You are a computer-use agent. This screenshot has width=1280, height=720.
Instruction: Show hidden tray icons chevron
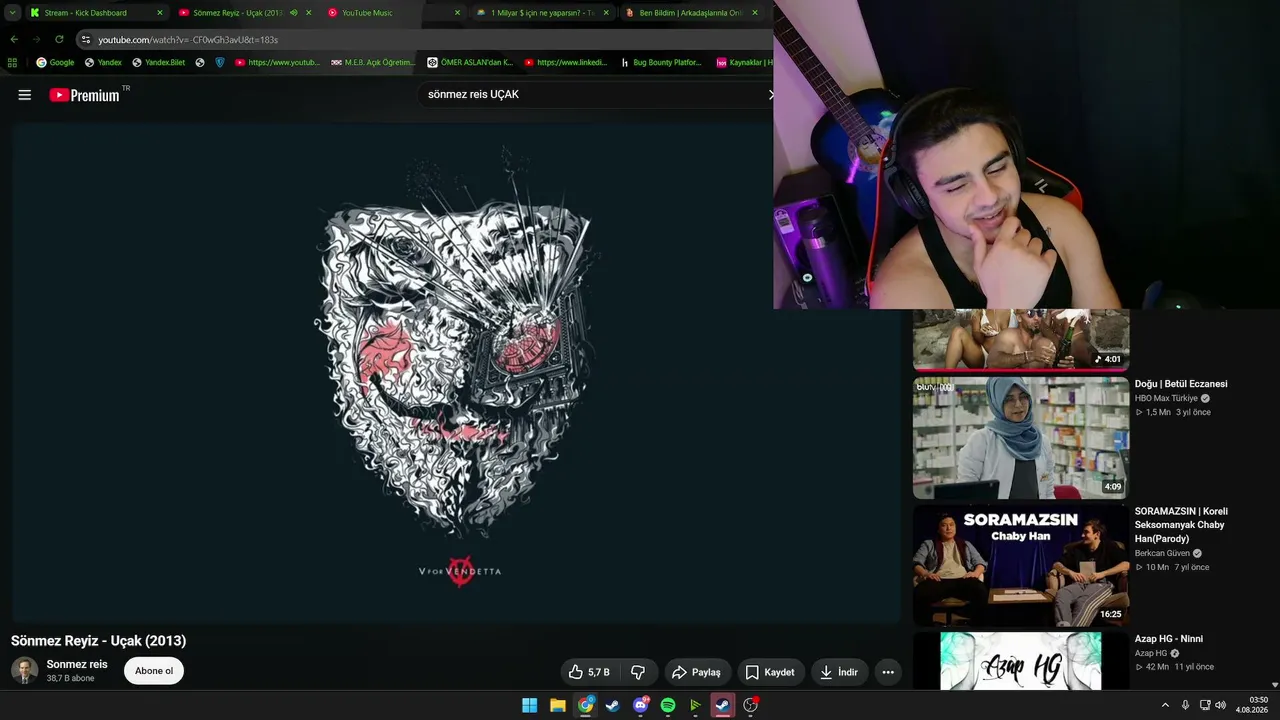[x=1165, y=705]
